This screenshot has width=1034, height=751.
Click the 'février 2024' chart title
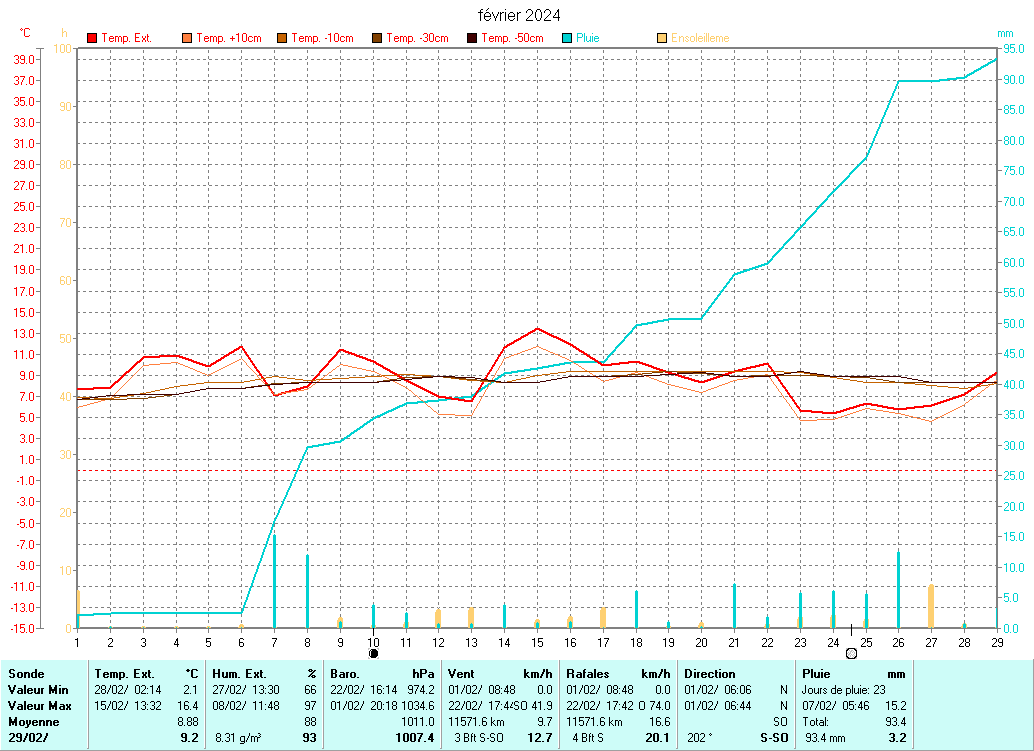coord(517,15)
